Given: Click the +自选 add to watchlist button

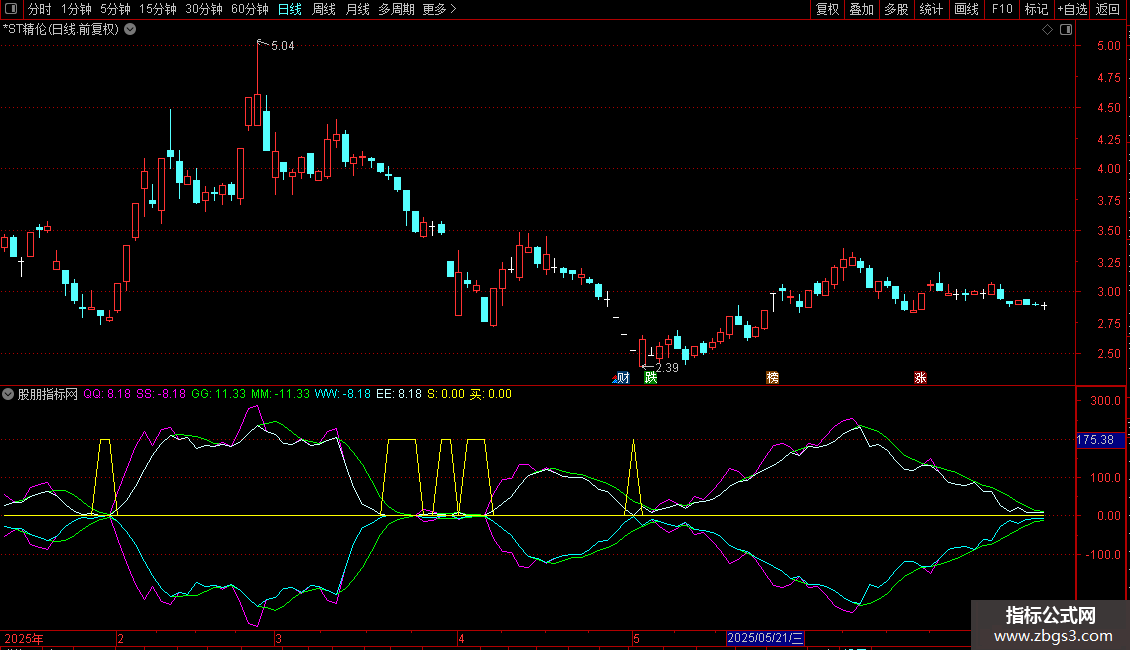Looking at the screenshot, I should tap(1072, 9).
